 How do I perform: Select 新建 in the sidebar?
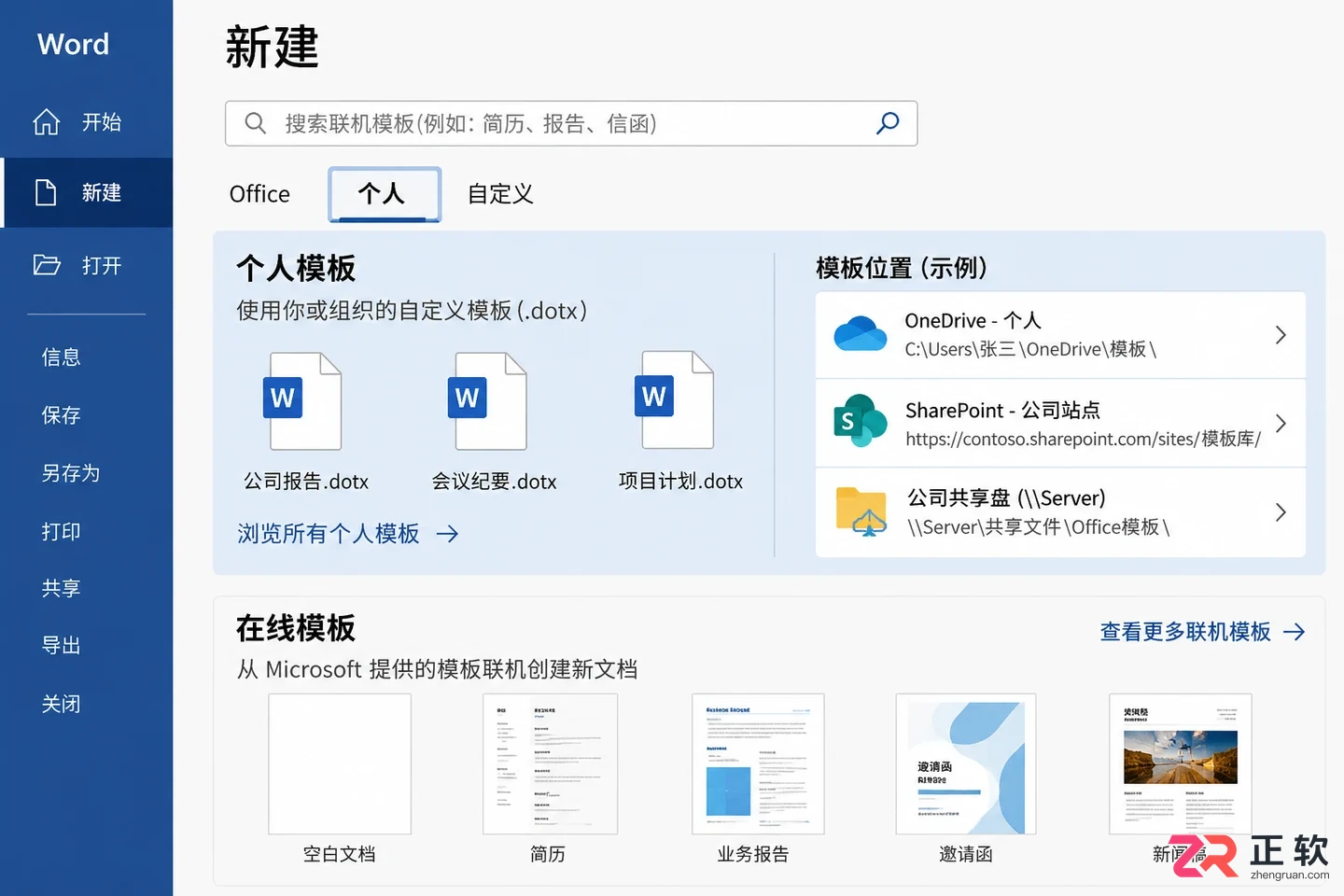click(x=87, y=192)
